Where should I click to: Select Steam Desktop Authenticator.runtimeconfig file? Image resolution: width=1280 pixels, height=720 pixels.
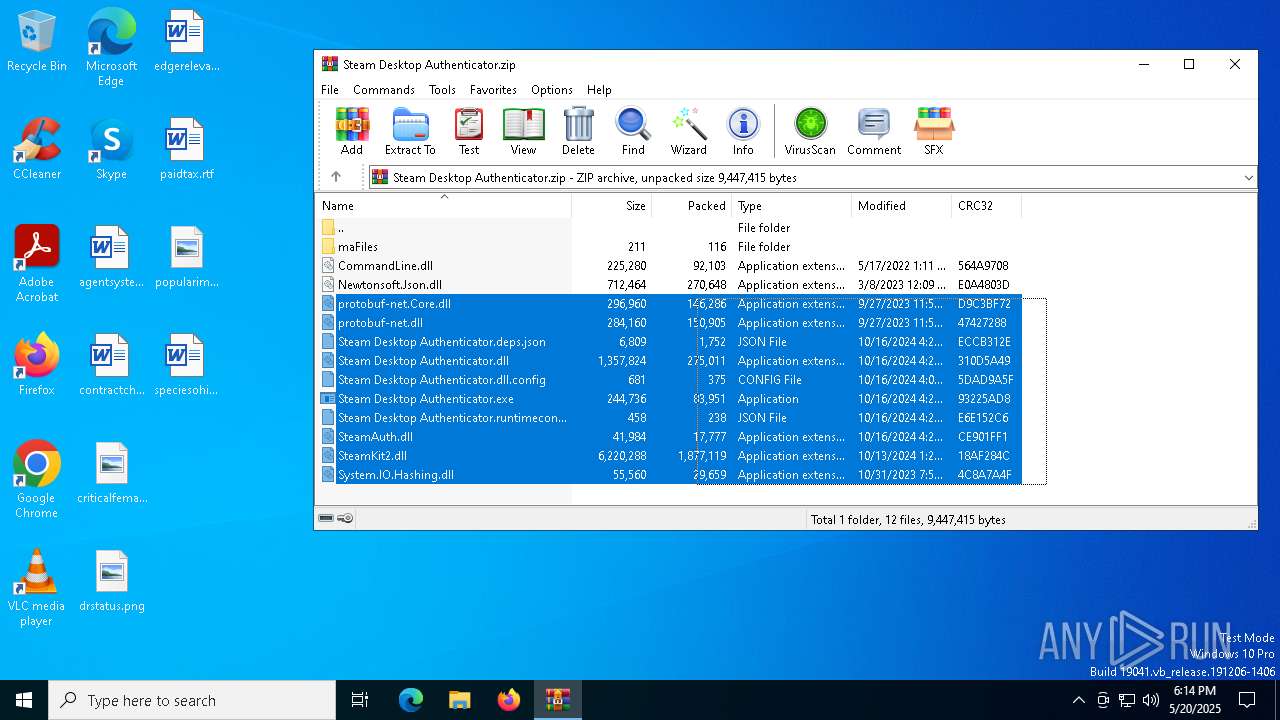(x=670, y=418)
